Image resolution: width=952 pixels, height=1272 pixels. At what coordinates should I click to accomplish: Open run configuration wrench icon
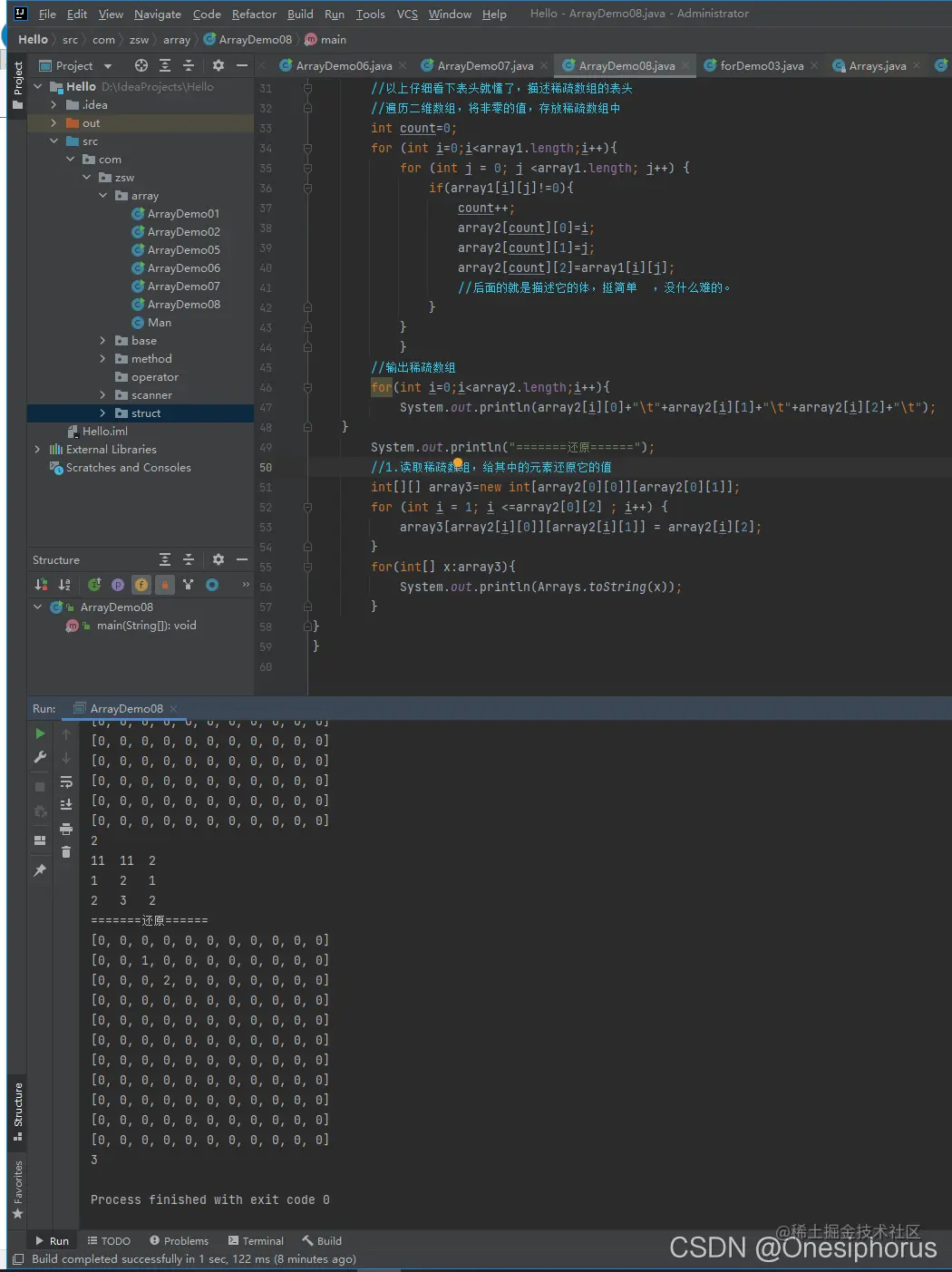pos(40,757)
